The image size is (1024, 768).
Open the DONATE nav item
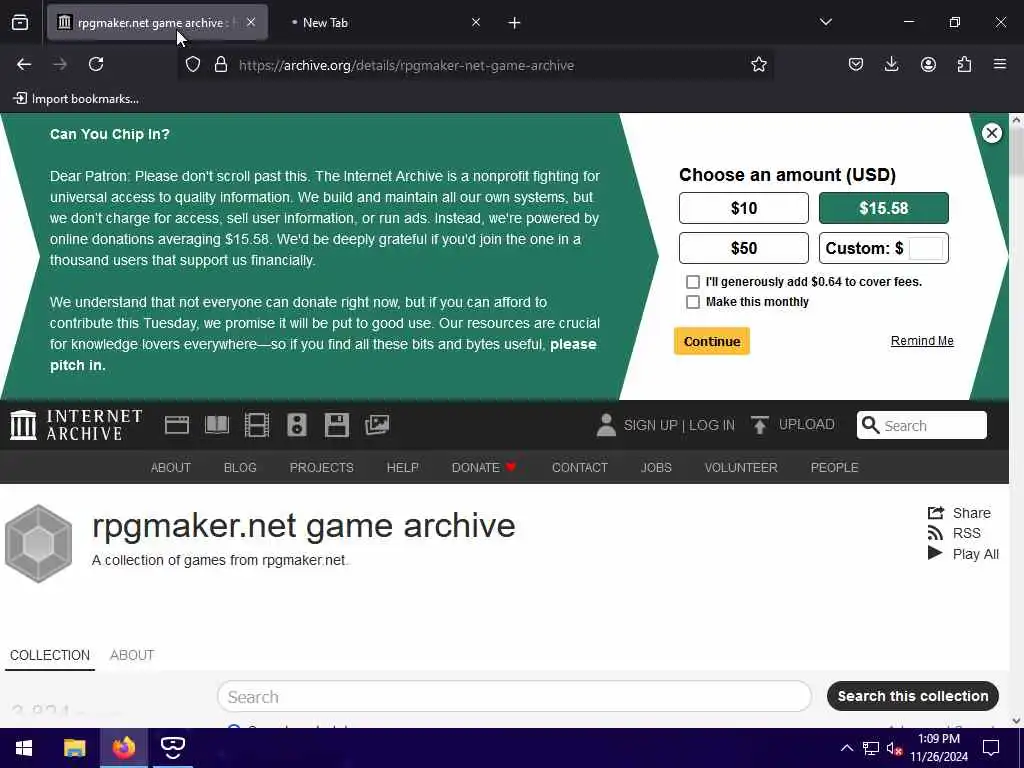484,468
